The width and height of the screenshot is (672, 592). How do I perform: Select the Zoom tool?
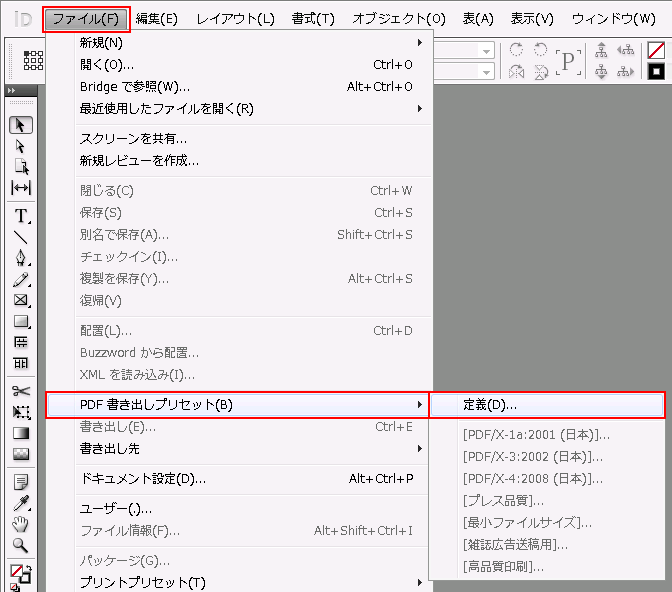tap(21, 545)
